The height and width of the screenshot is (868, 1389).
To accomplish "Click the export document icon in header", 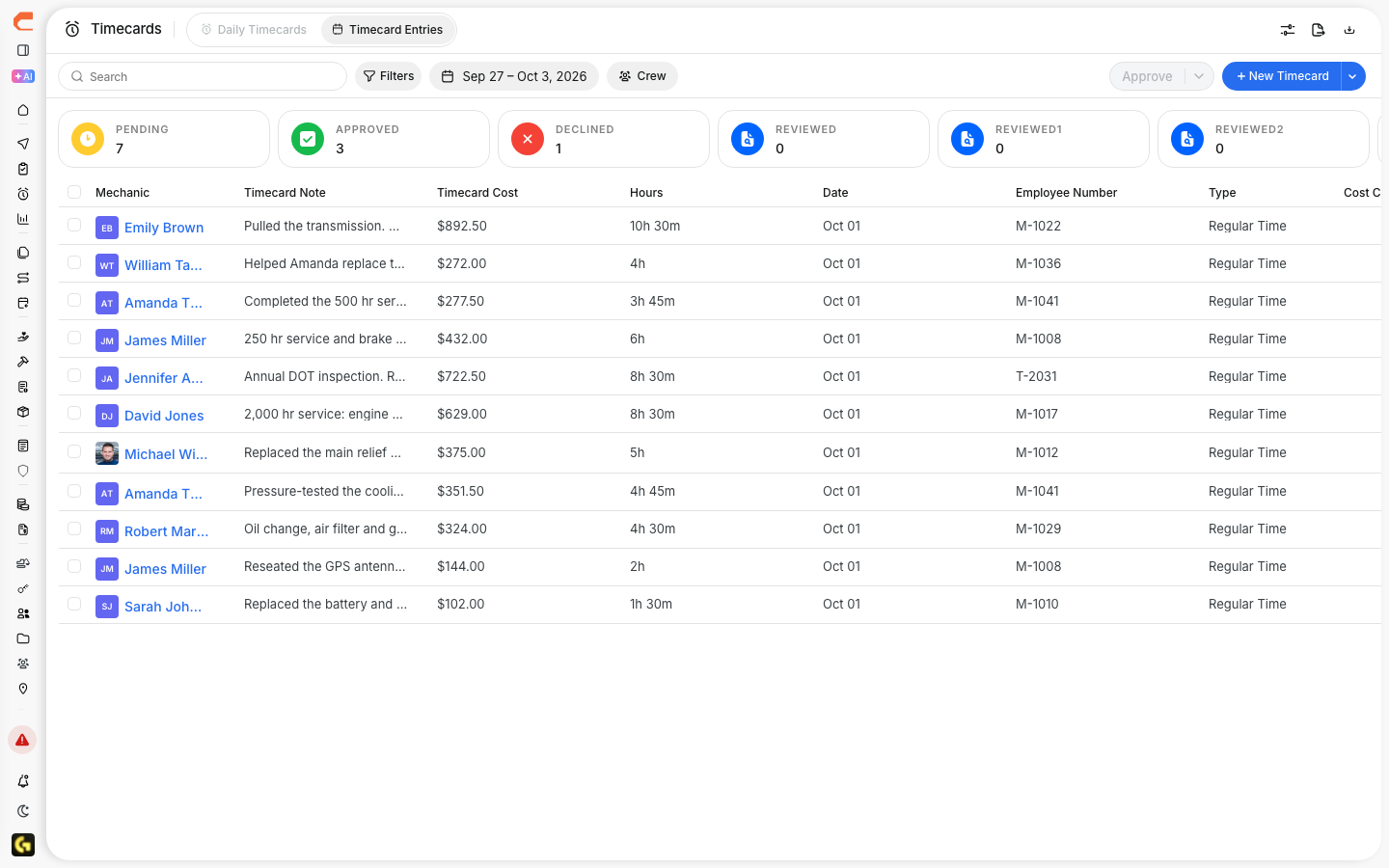I will (1319, 30).
